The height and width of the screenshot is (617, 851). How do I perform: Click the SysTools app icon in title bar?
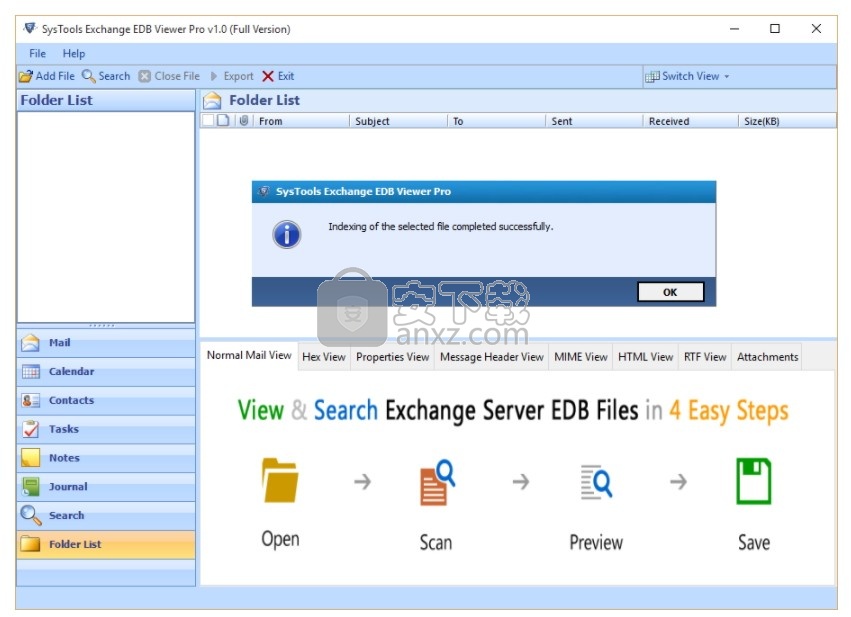pyautogui.click(x=30, y=28)
